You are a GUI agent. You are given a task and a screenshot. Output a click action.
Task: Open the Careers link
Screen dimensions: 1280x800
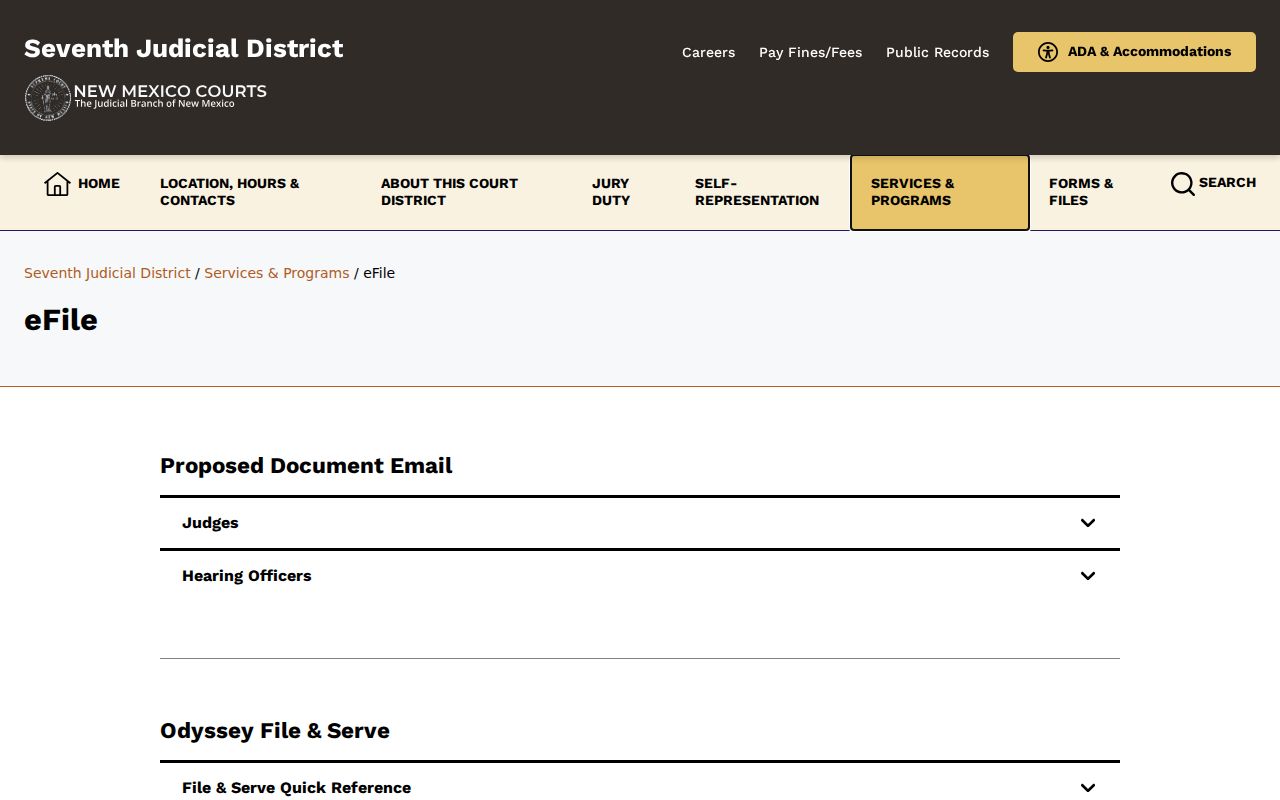click(x=708, y=52)
